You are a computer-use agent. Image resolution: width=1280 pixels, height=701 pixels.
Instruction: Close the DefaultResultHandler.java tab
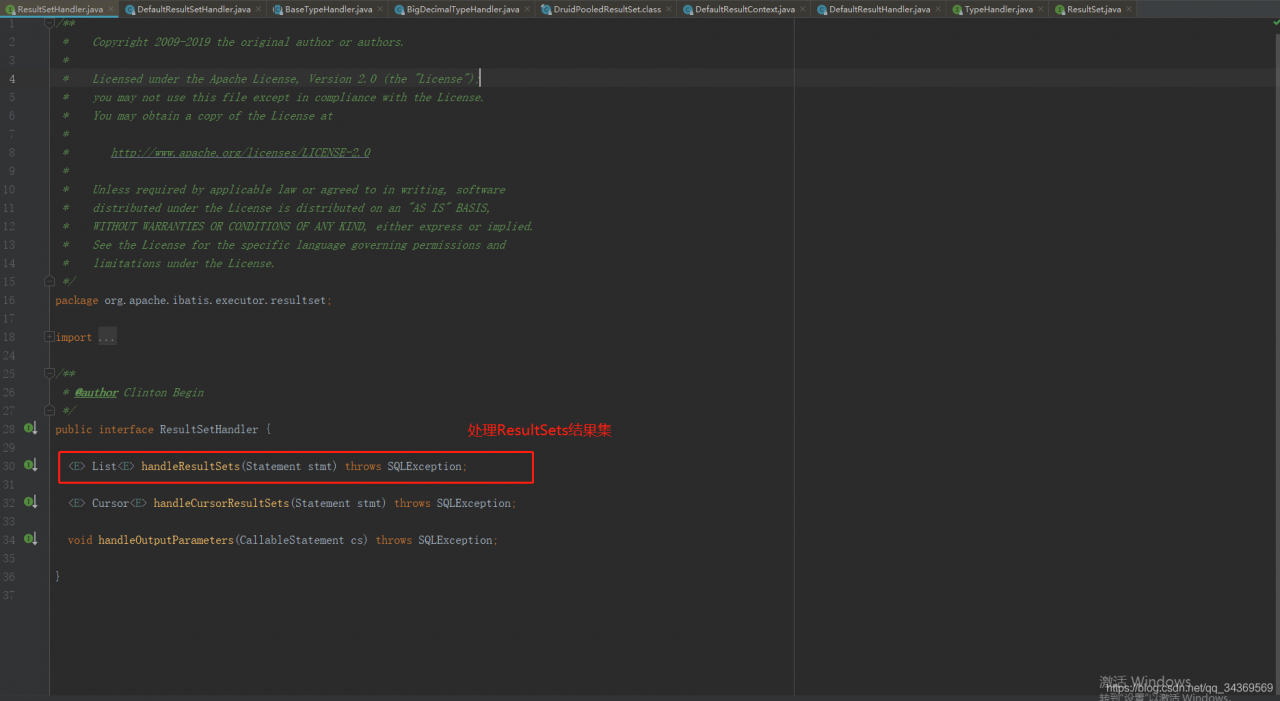938,9
